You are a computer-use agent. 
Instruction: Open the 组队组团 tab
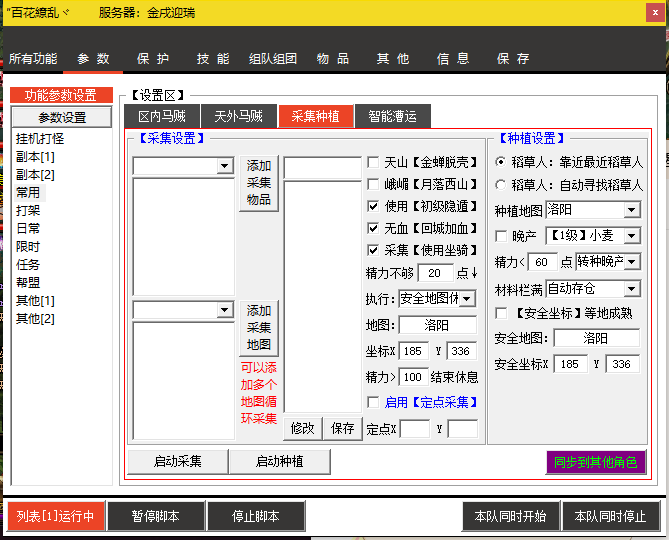coord(273,58)
